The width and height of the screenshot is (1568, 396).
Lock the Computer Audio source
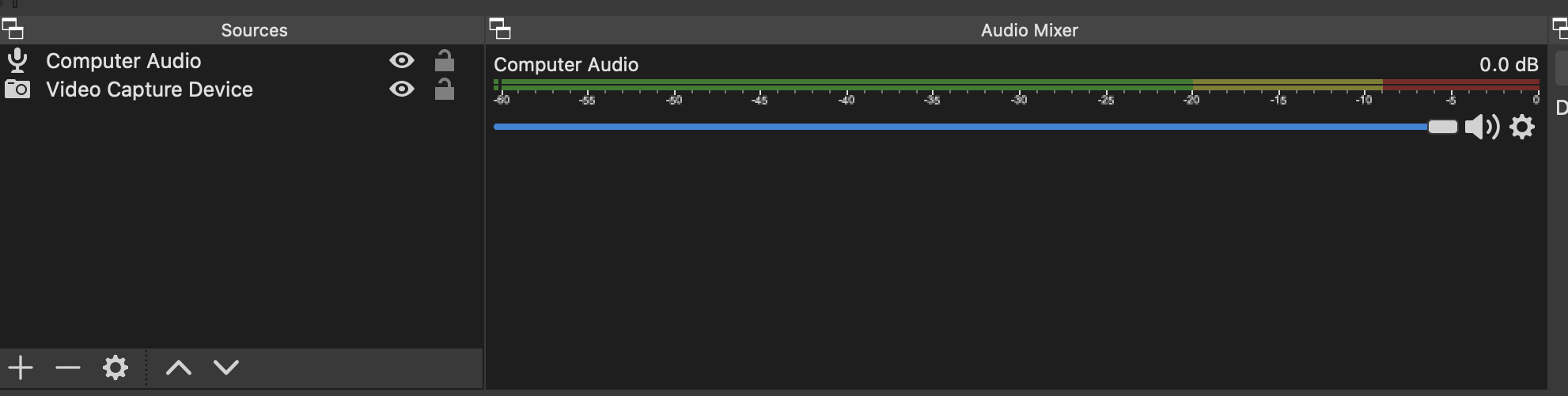pos(445,60)
